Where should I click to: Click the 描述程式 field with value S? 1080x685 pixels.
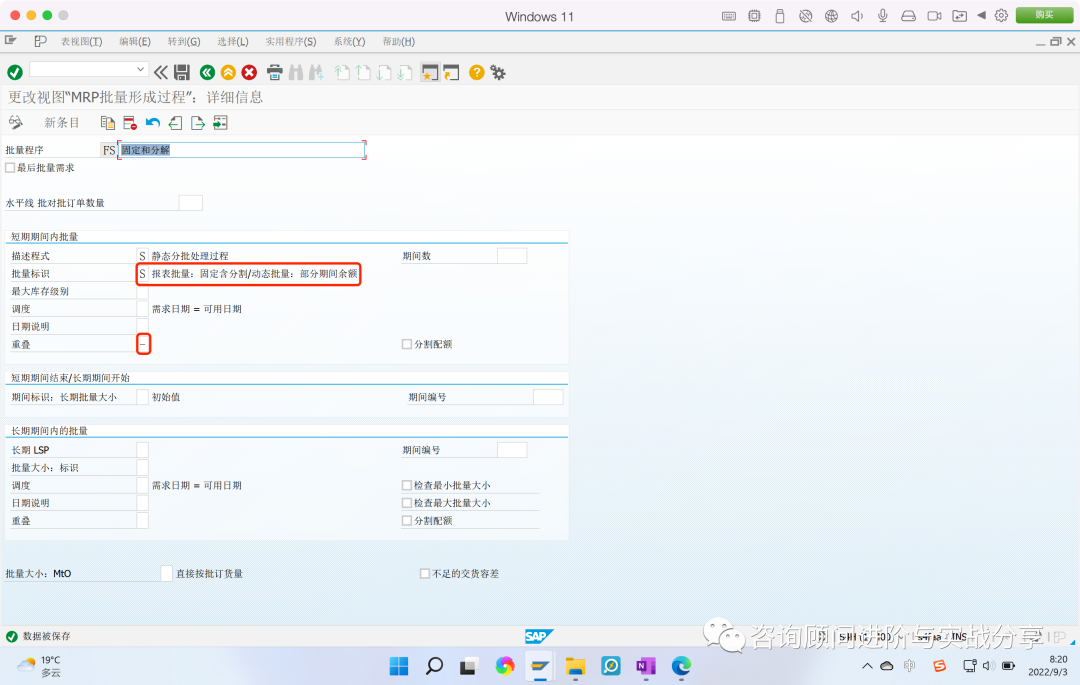tap(143, 255)
